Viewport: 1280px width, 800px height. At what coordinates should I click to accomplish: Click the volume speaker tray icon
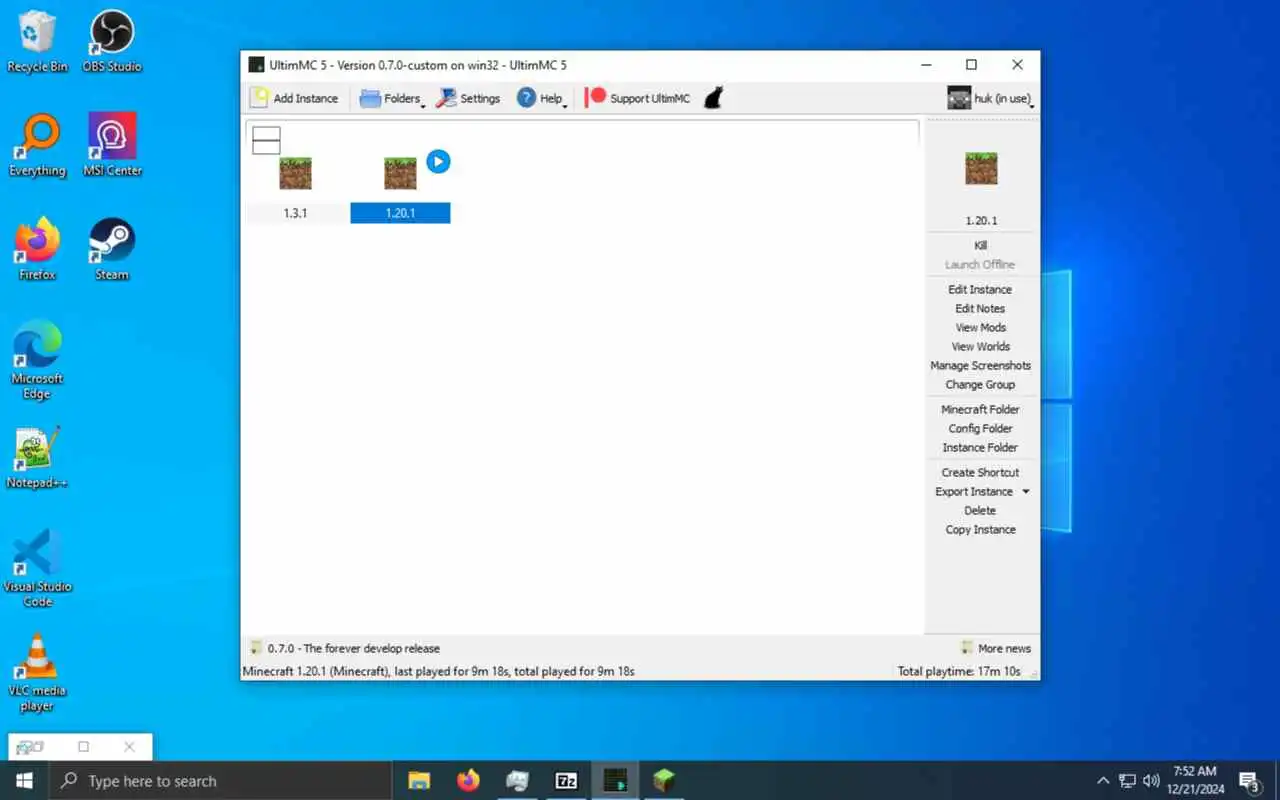[x=1151, y=781]
